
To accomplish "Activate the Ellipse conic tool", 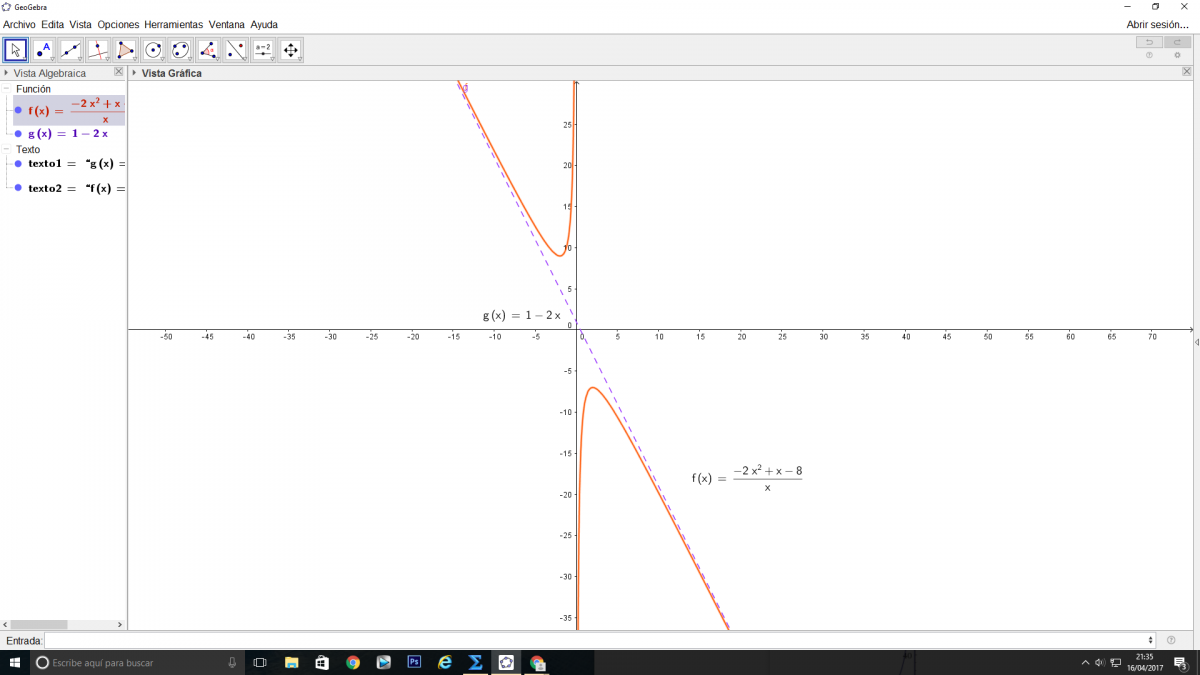I will 180,50.
